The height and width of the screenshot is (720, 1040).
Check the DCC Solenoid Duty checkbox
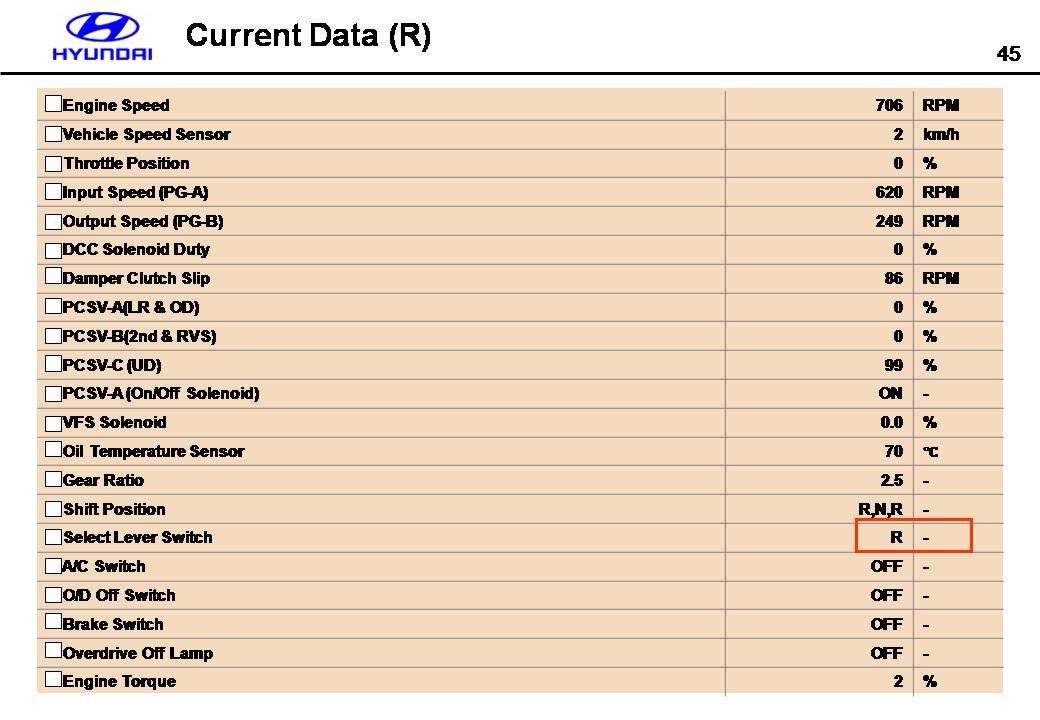(53, 248)
